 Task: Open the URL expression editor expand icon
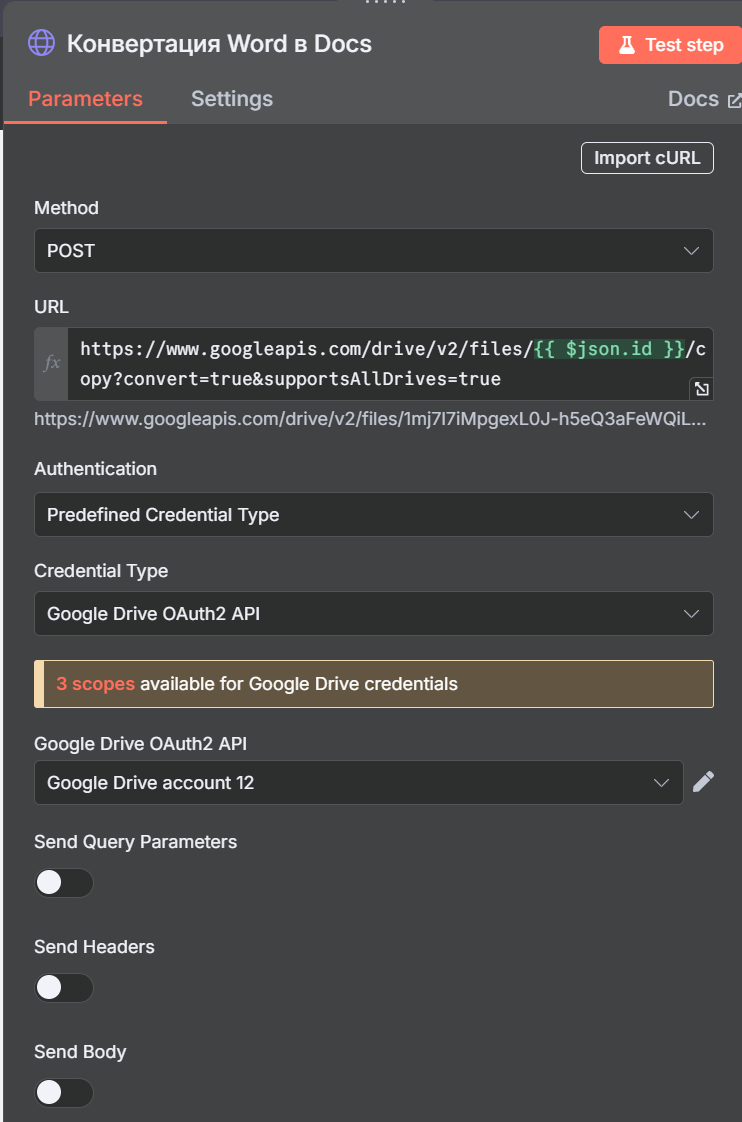[701, 389]
